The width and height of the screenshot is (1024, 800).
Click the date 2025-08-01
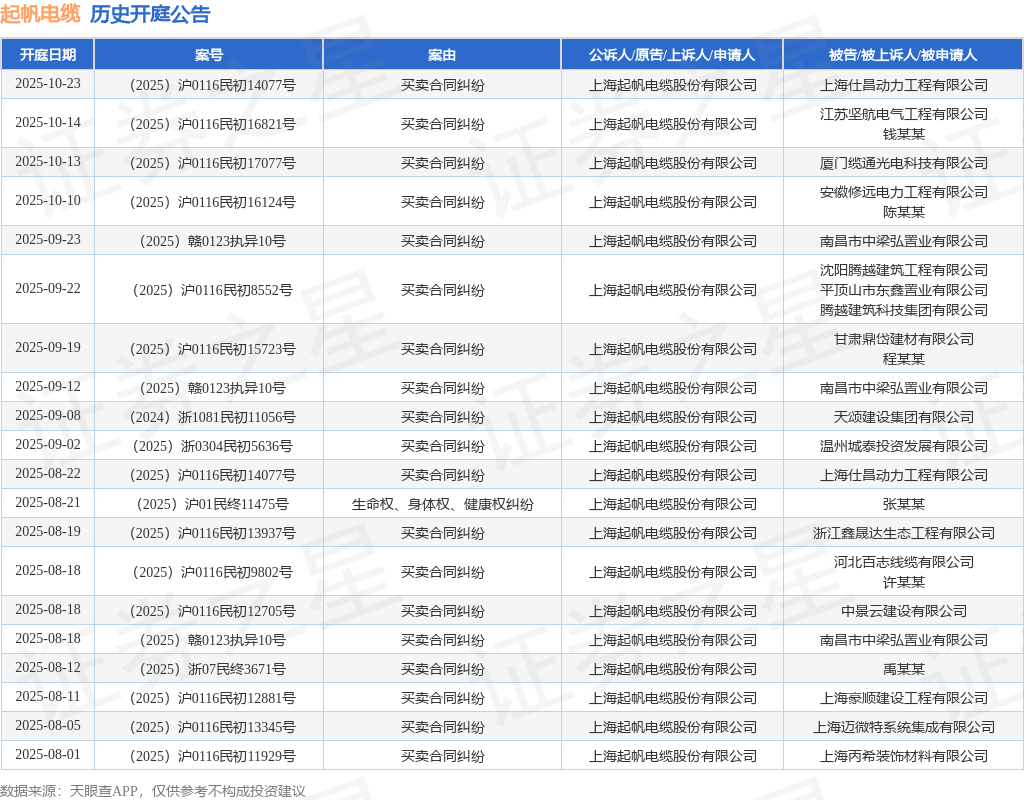[48, 755]
